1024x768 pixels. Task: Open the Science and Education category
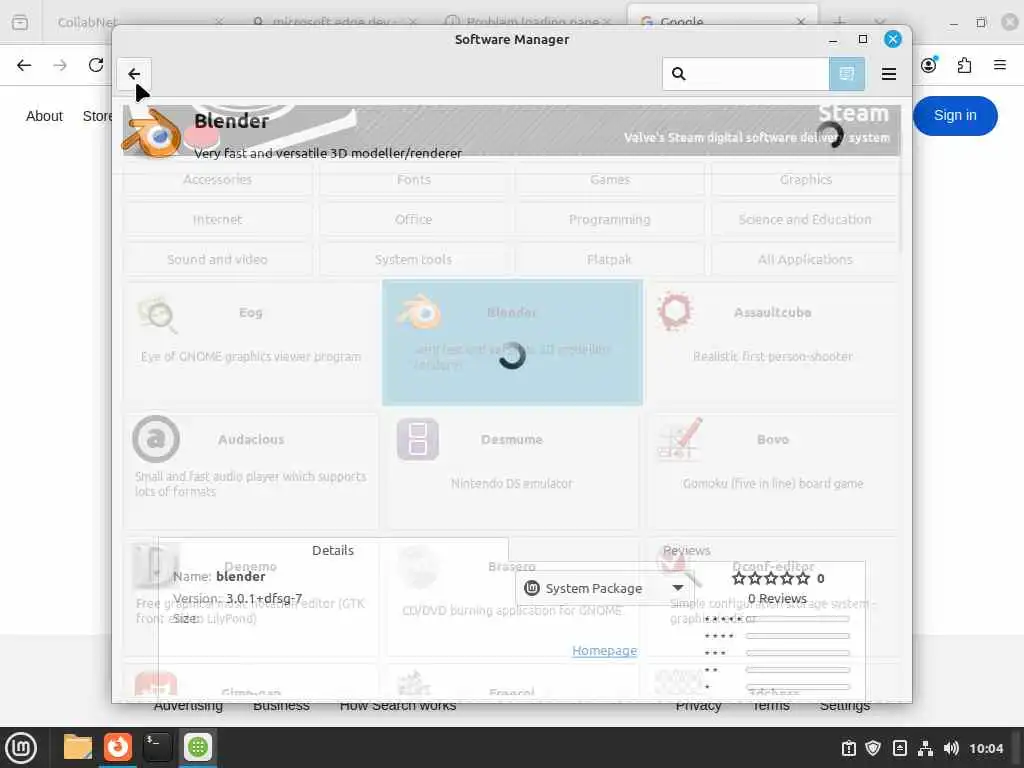click(x=805, y=219)
